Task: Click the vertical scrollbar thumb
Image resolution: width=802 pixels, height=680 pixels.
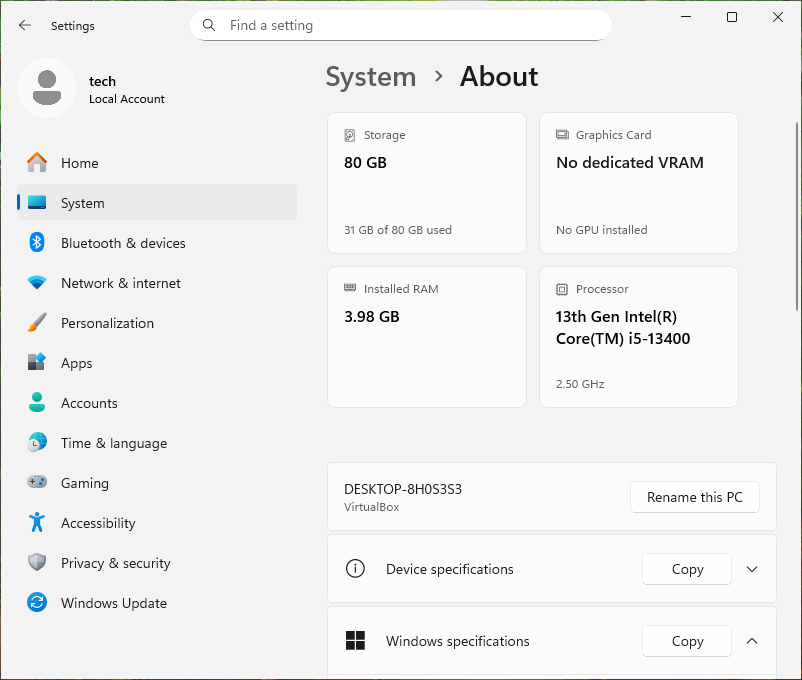Action: pos(797,216)
